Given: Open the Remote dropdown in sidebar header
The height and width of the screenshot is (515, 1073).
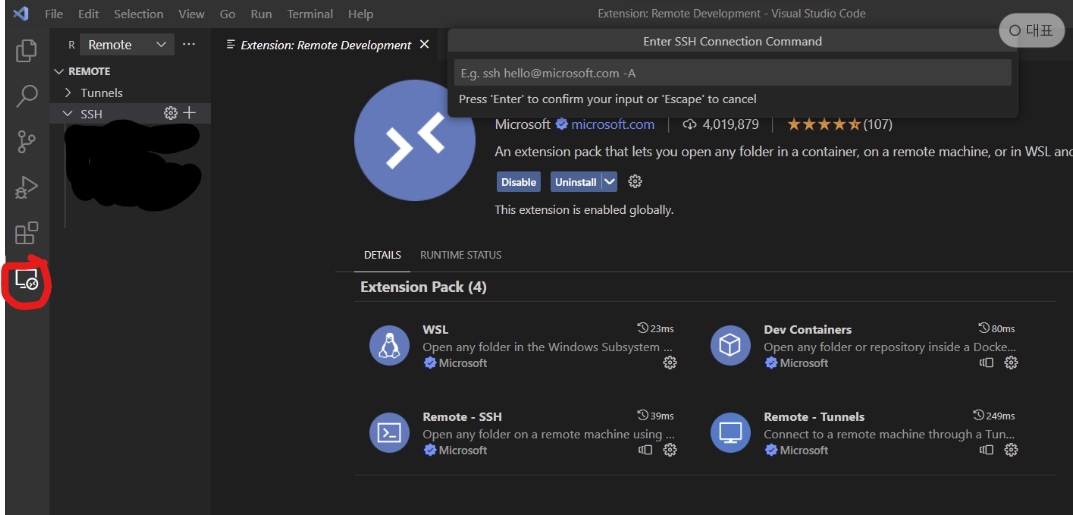Looking at the screenshot, I should [127, 44].
